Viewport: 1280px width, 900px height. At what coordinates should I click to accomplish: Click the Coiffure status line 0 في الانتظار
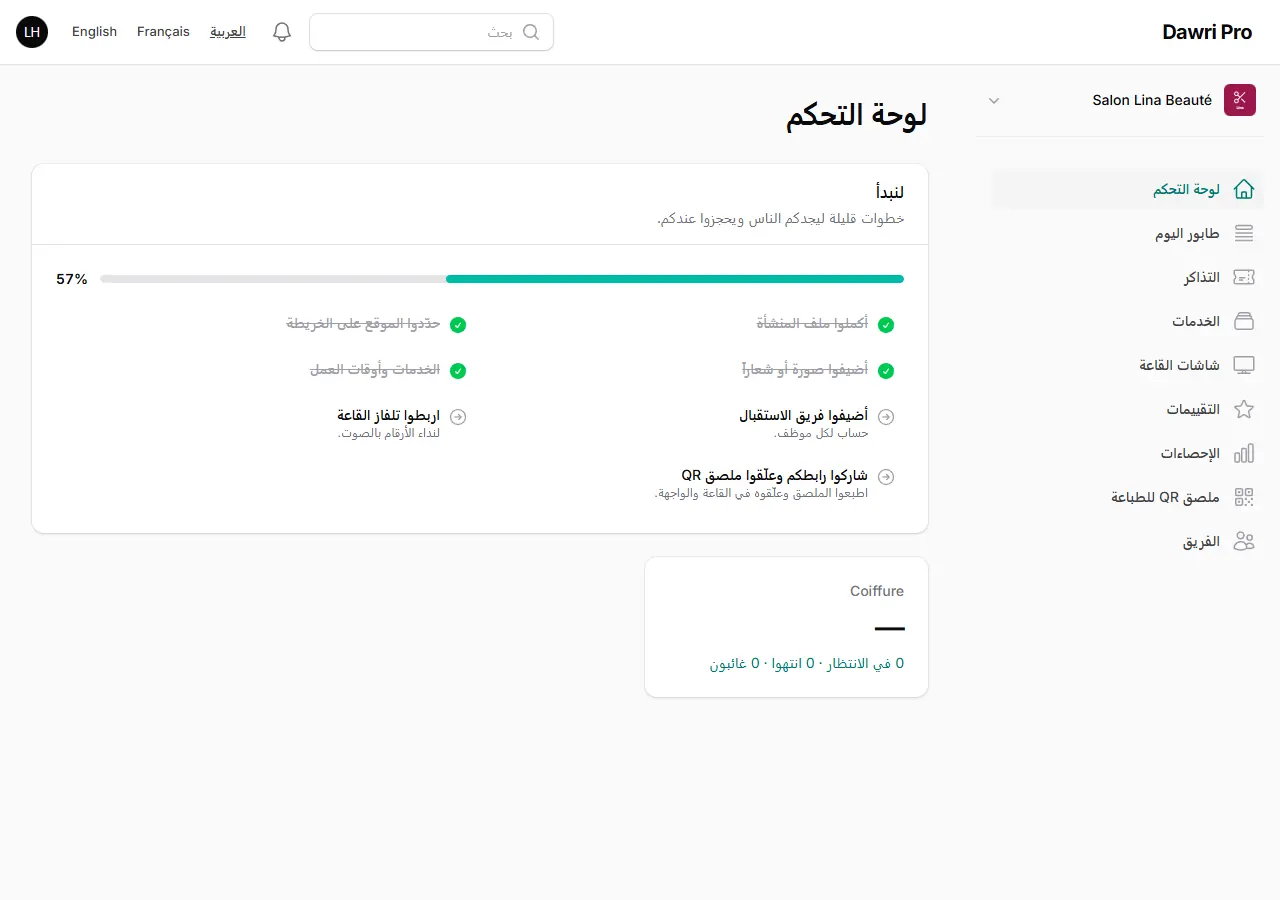tap(807, 663)
